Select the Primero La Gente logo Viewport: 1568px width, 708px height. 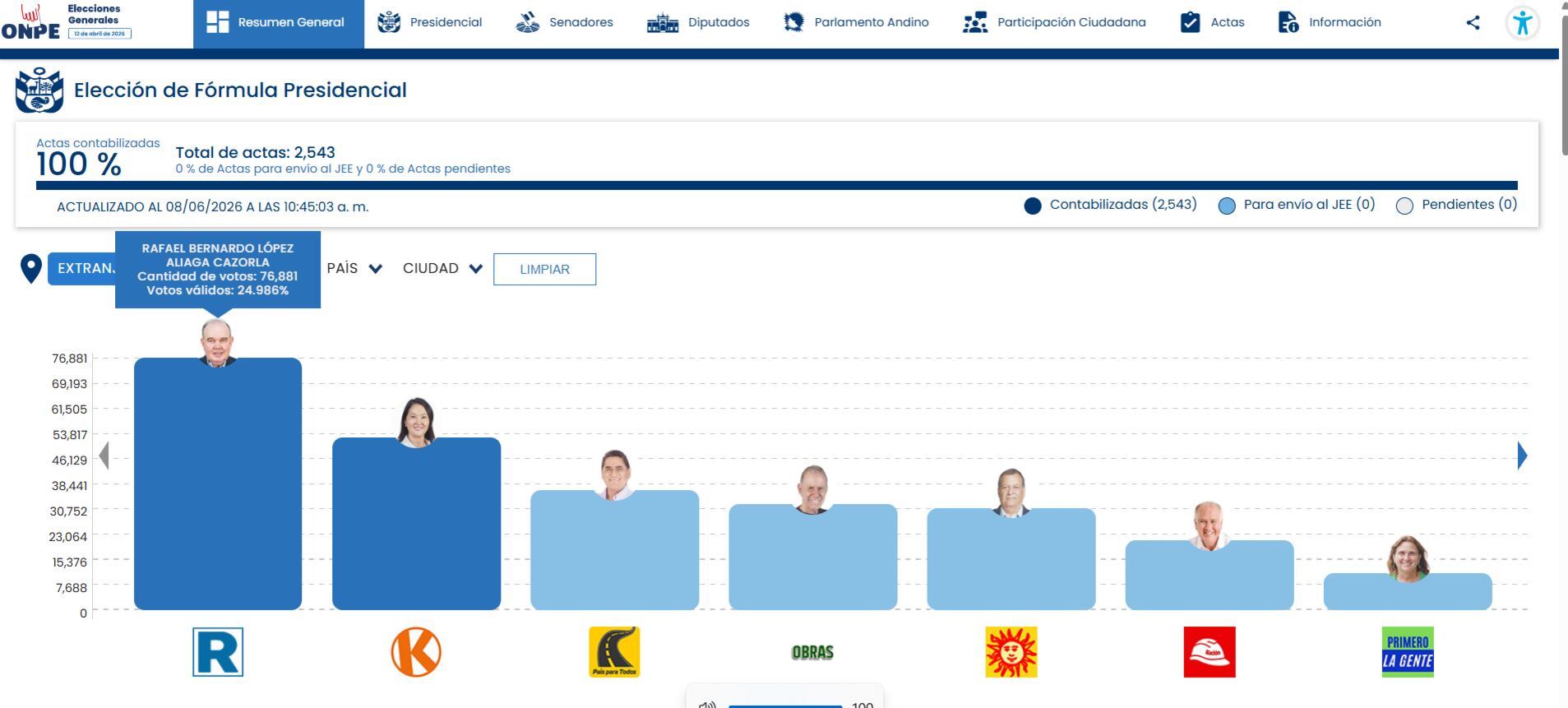1408,652
